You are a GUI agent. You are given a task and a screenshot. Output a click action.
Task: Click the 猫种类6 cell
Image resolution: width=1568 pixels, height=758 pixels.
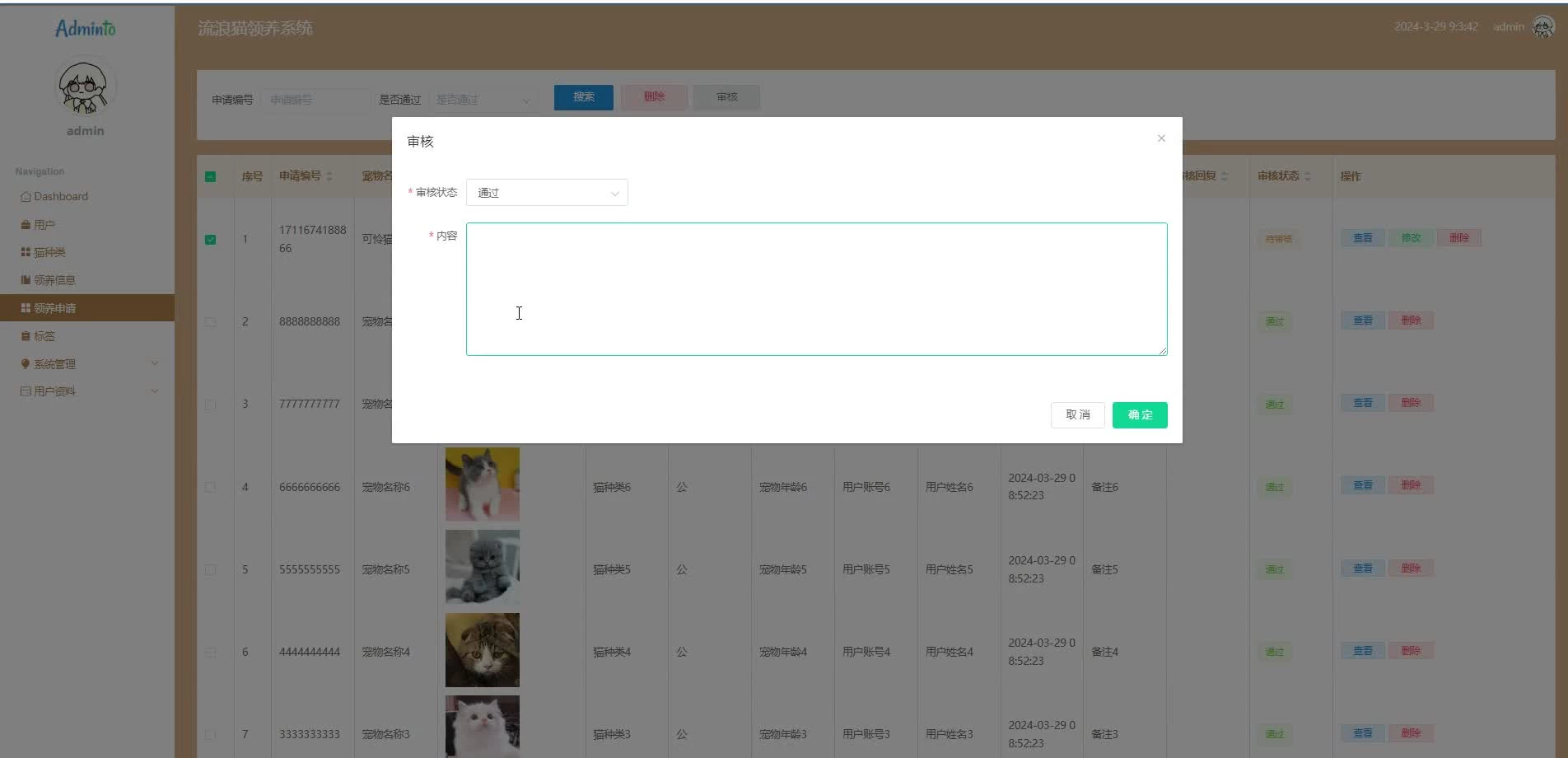click(x=612, y=487)
